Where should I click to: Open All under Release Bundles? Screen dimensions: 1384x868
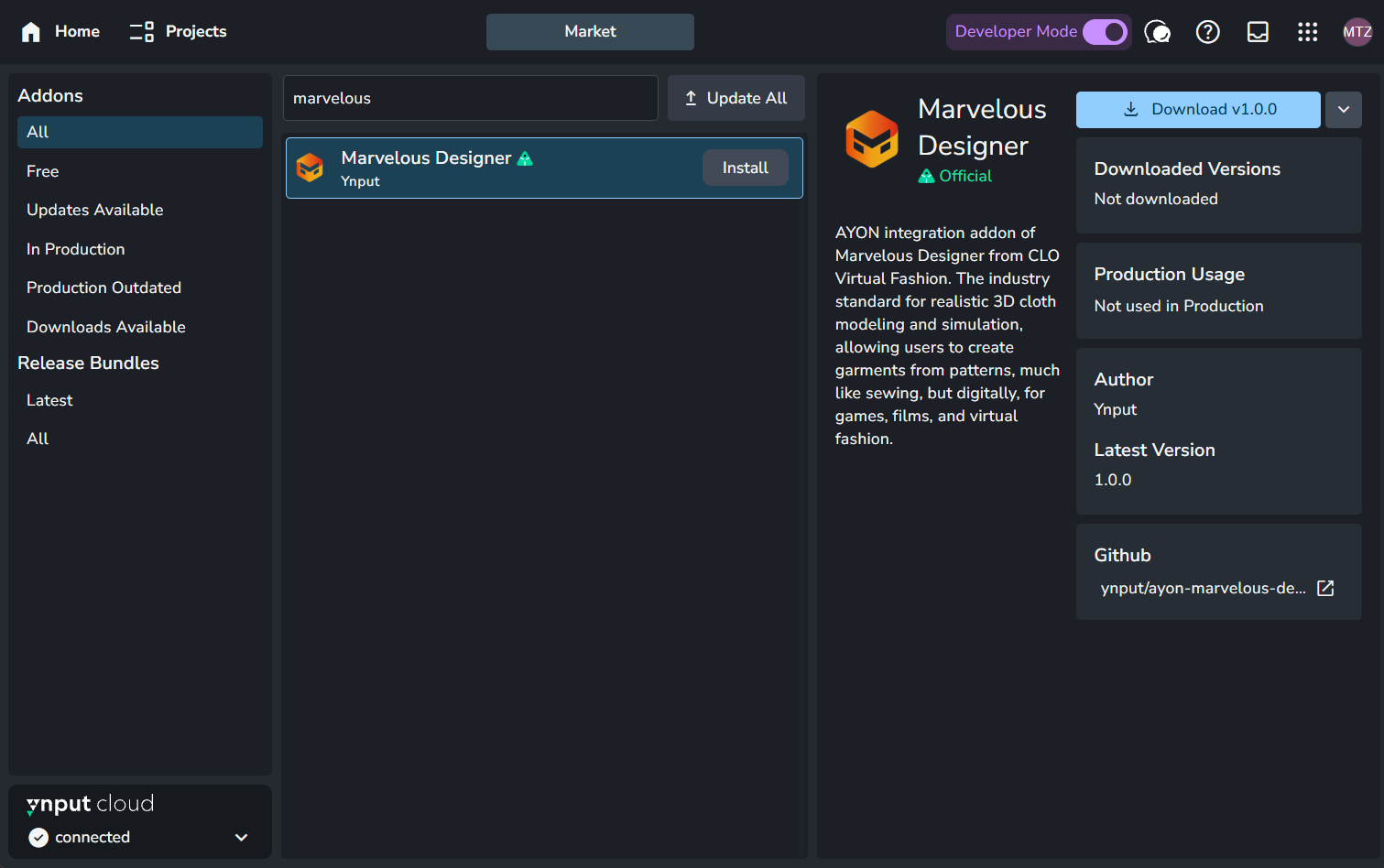click(140, 439)
